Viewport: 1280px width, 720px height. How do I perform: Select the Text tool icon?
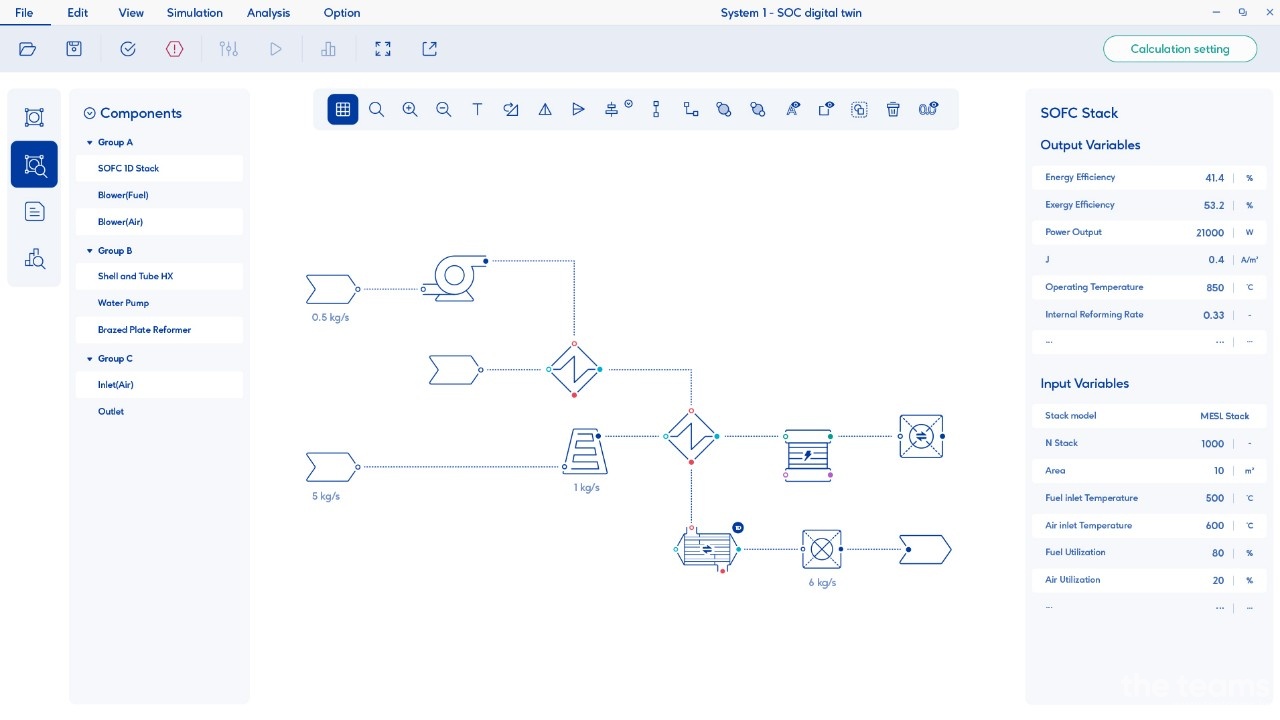click(x=477, y=110)
